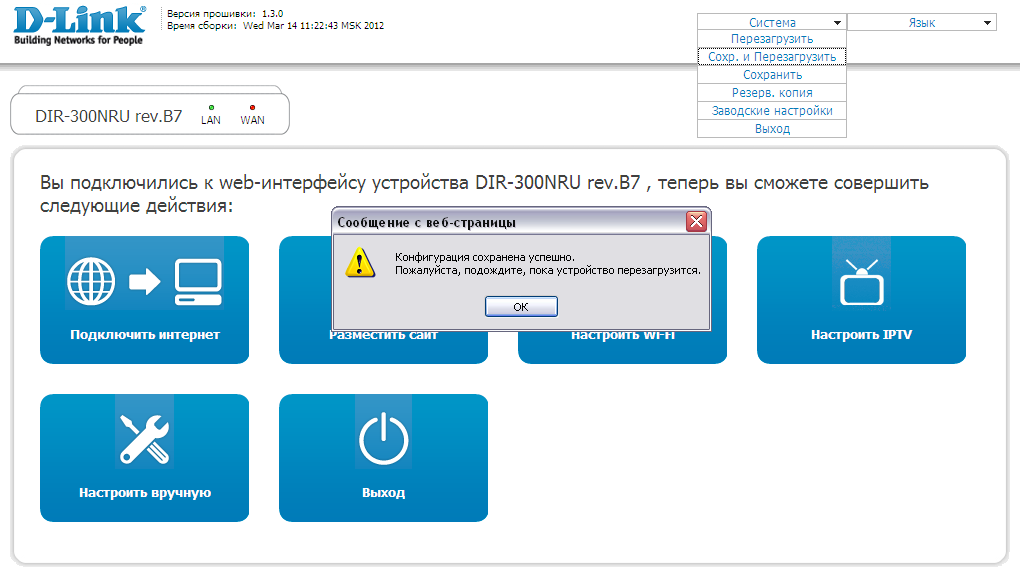
Task: Click the LAN status indicator
Action: pos(211,115)
